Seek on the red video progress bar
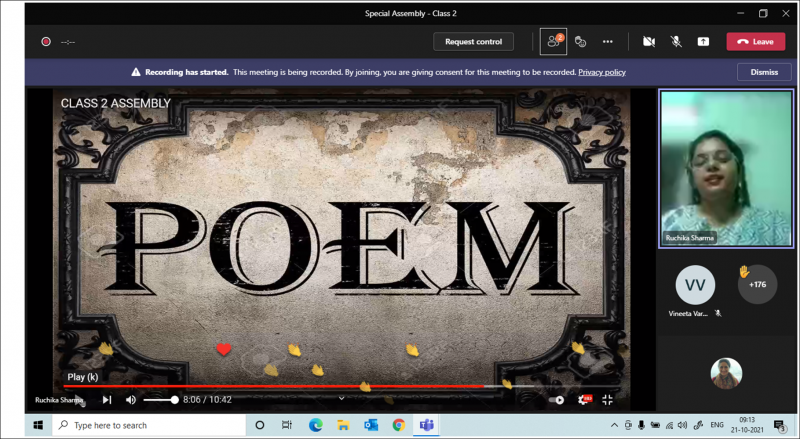This screenshot has width=800, height=439. (273, 386)
